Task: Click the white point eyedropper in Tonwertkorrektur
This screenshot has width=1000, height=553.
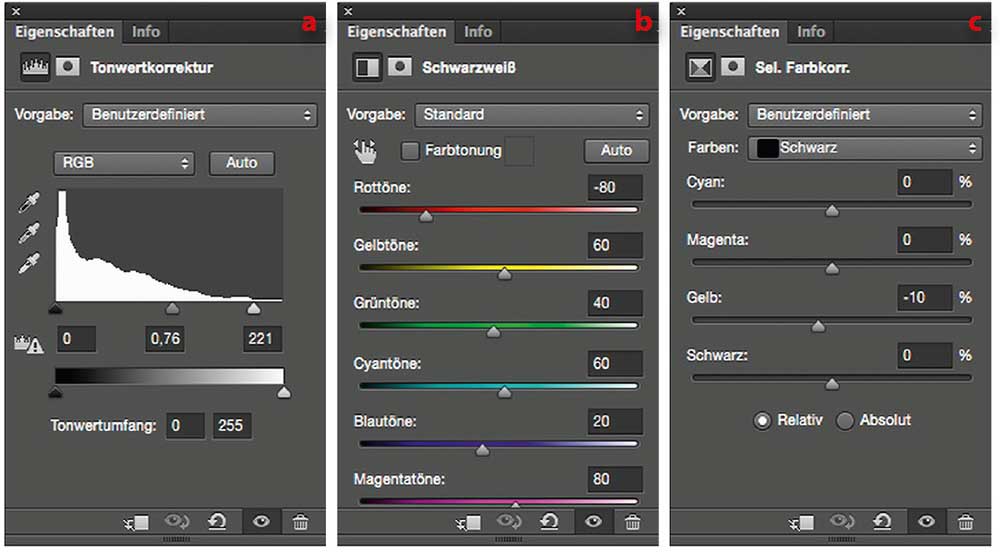Action: click(28, 264)
